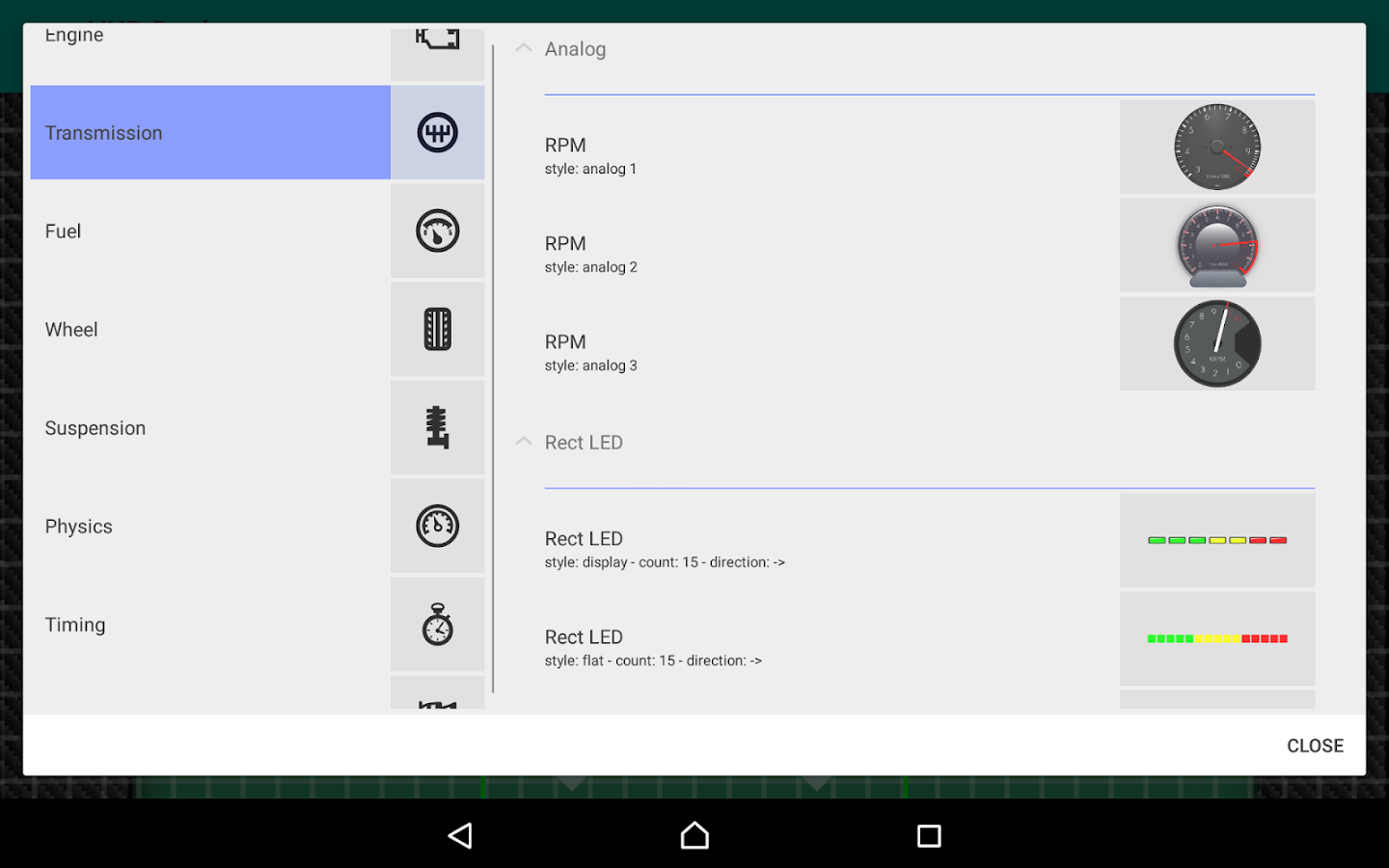This screenshot has width=1389, height=868.
Task: Select 'style: display - count: 15' row
Action: pos(930,540)
